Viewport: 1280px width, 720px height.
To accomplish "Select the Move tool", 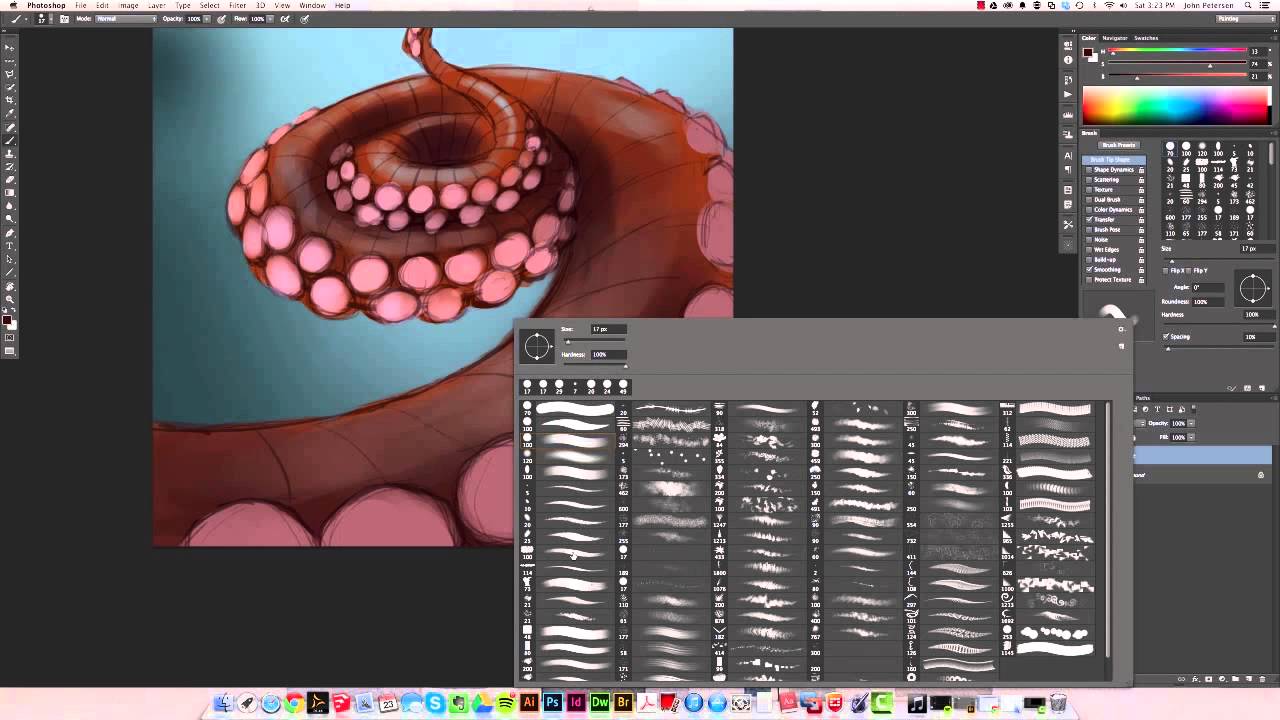I will pos(11,47).
